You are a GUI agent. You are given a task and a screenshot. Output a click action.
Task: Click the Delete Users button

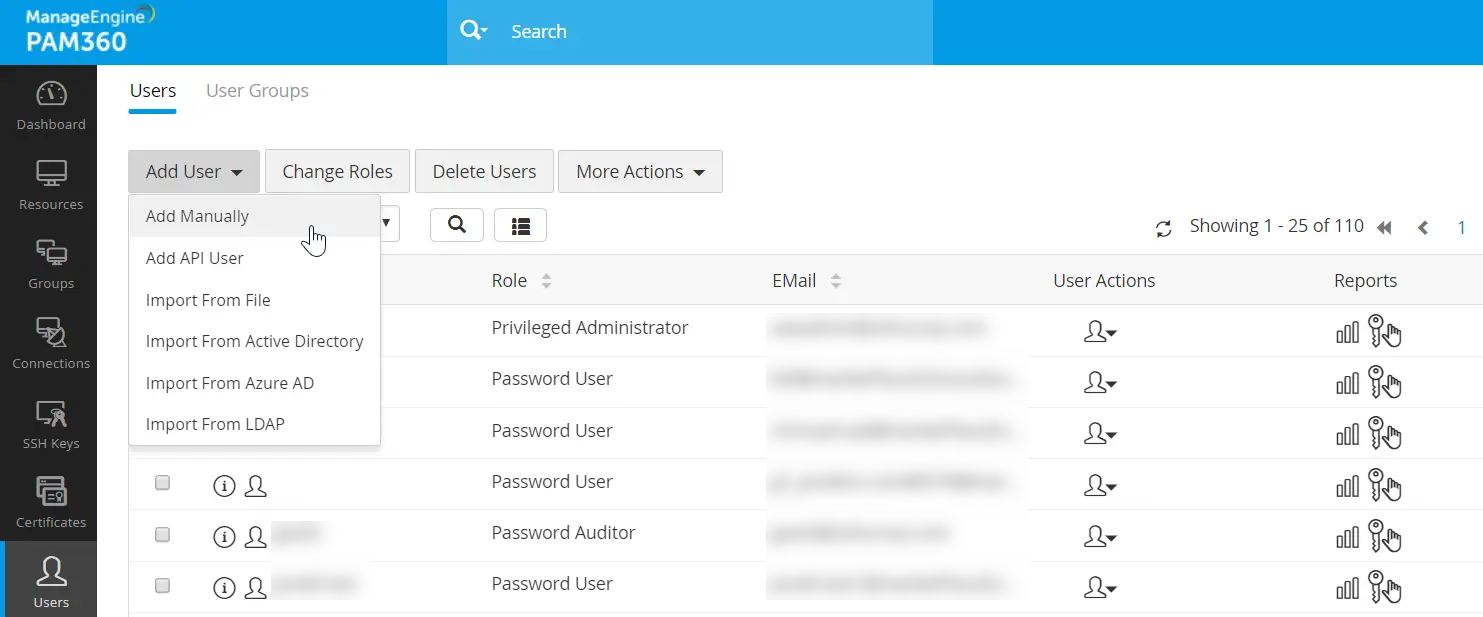tap(484, 172)
